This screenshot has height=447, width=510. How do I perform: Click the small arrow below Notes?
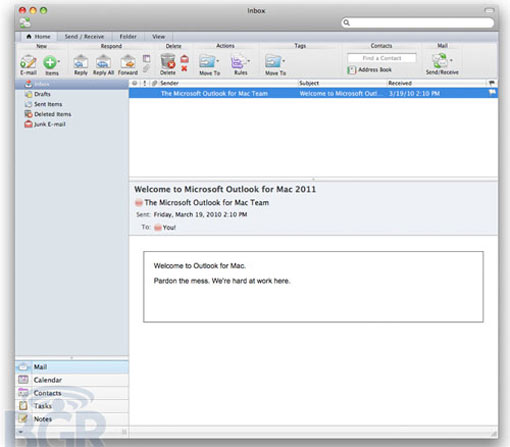tap(21, 432)
